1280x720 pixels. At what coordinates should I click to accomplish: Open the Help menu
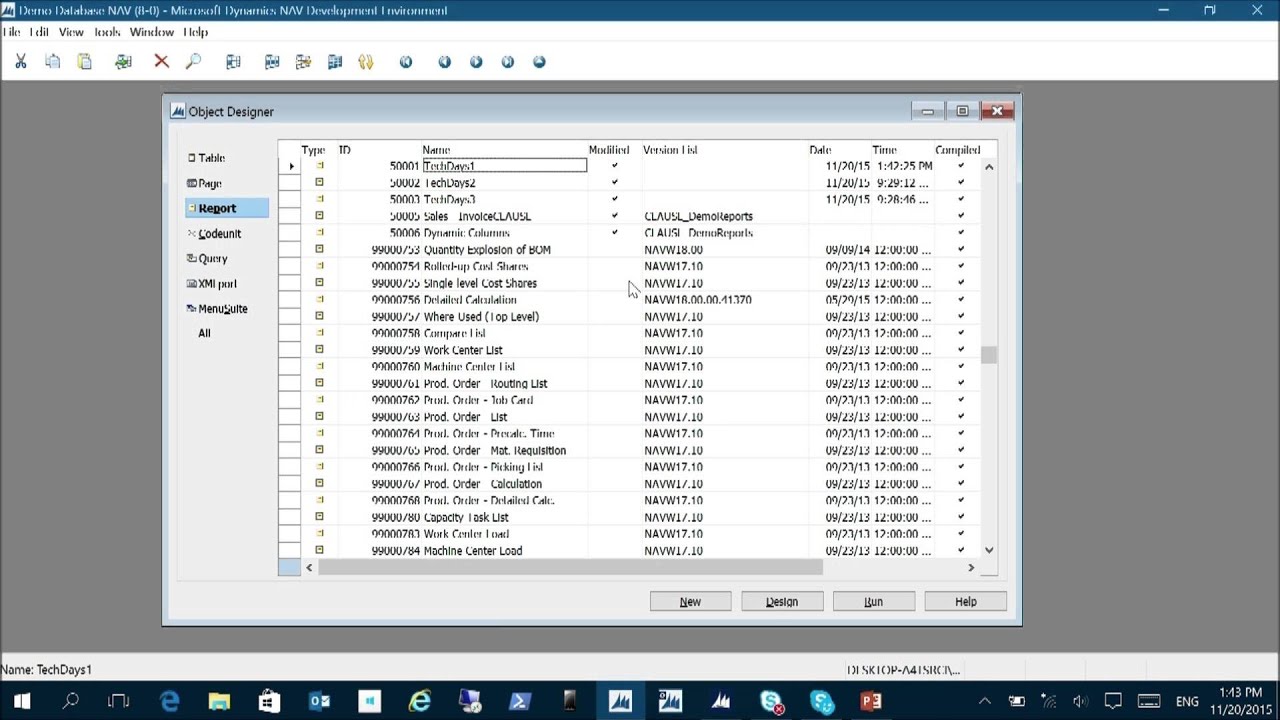195,32
